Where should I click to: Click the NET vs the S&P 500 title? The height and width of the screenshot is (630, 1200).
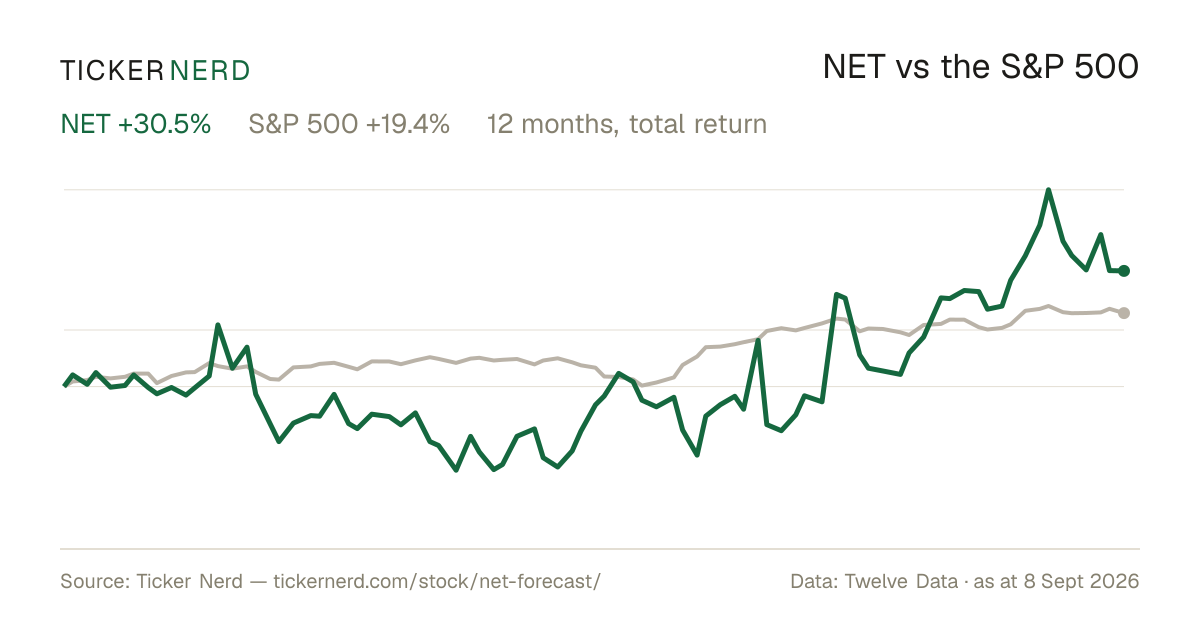tap(981, 67)
